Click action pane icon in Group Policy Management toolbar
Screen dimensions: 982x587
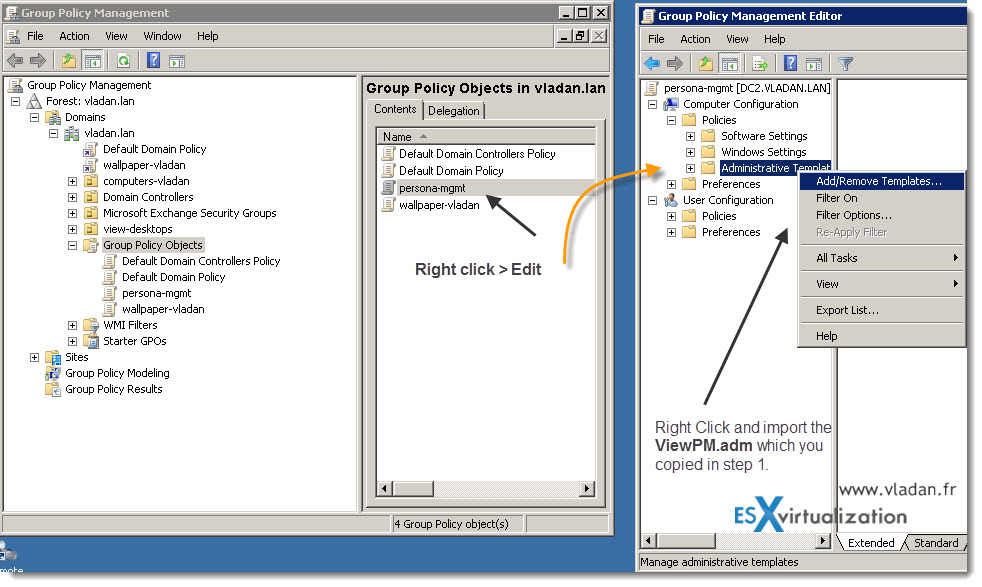(x=177, y=61)
